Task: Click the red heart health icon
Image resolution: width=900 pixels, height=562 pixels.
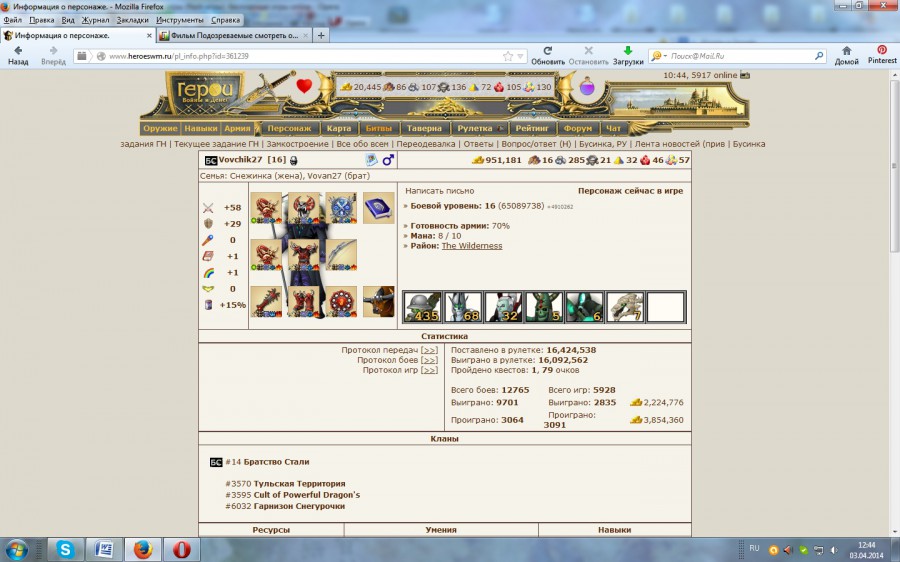Action: click(304, 86)
